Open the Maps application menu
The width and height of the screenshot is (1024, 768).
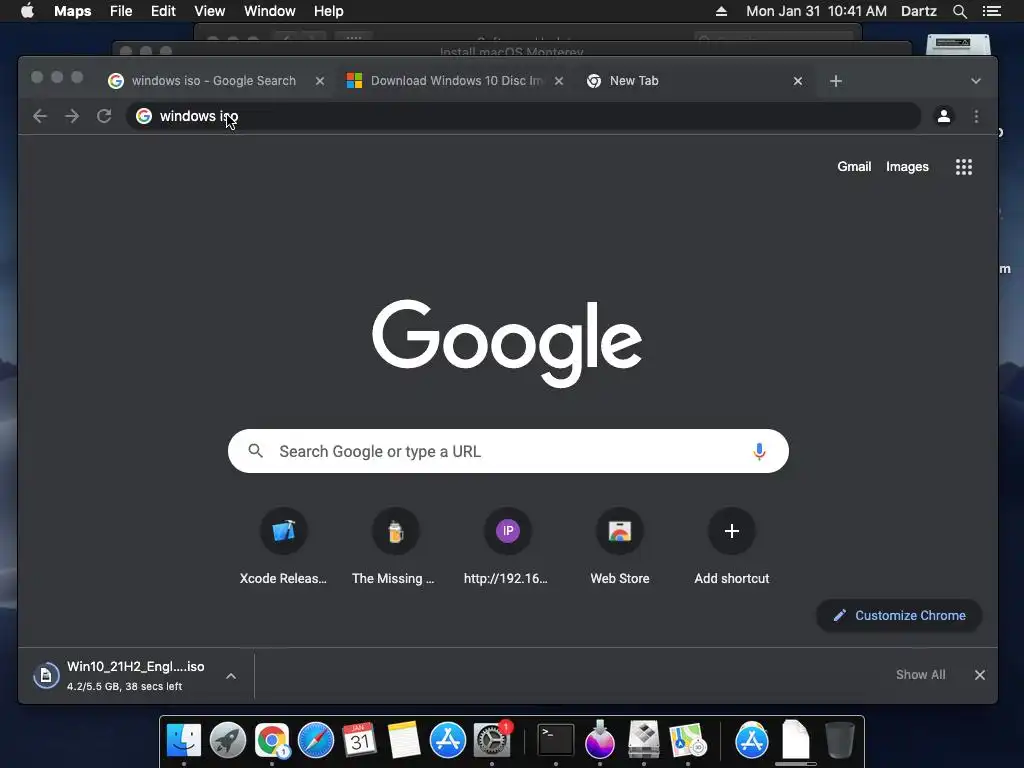[72, 11]
